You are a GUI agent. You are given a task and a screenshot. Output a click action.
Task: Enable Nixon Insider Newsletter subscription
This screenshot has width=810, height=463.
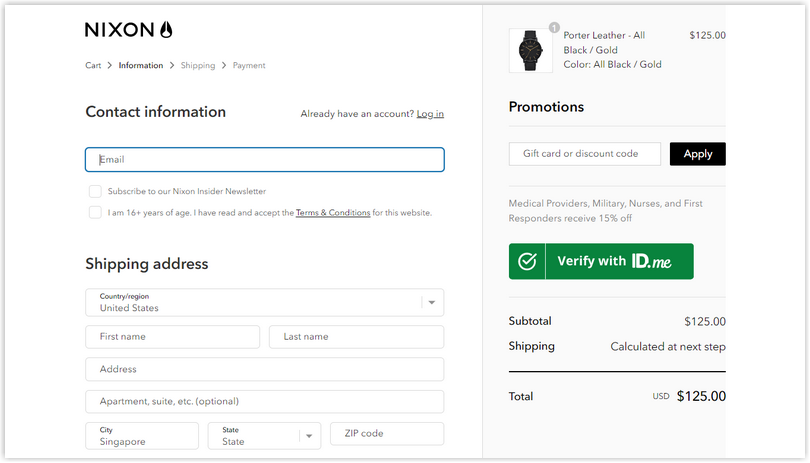(95, 191)
